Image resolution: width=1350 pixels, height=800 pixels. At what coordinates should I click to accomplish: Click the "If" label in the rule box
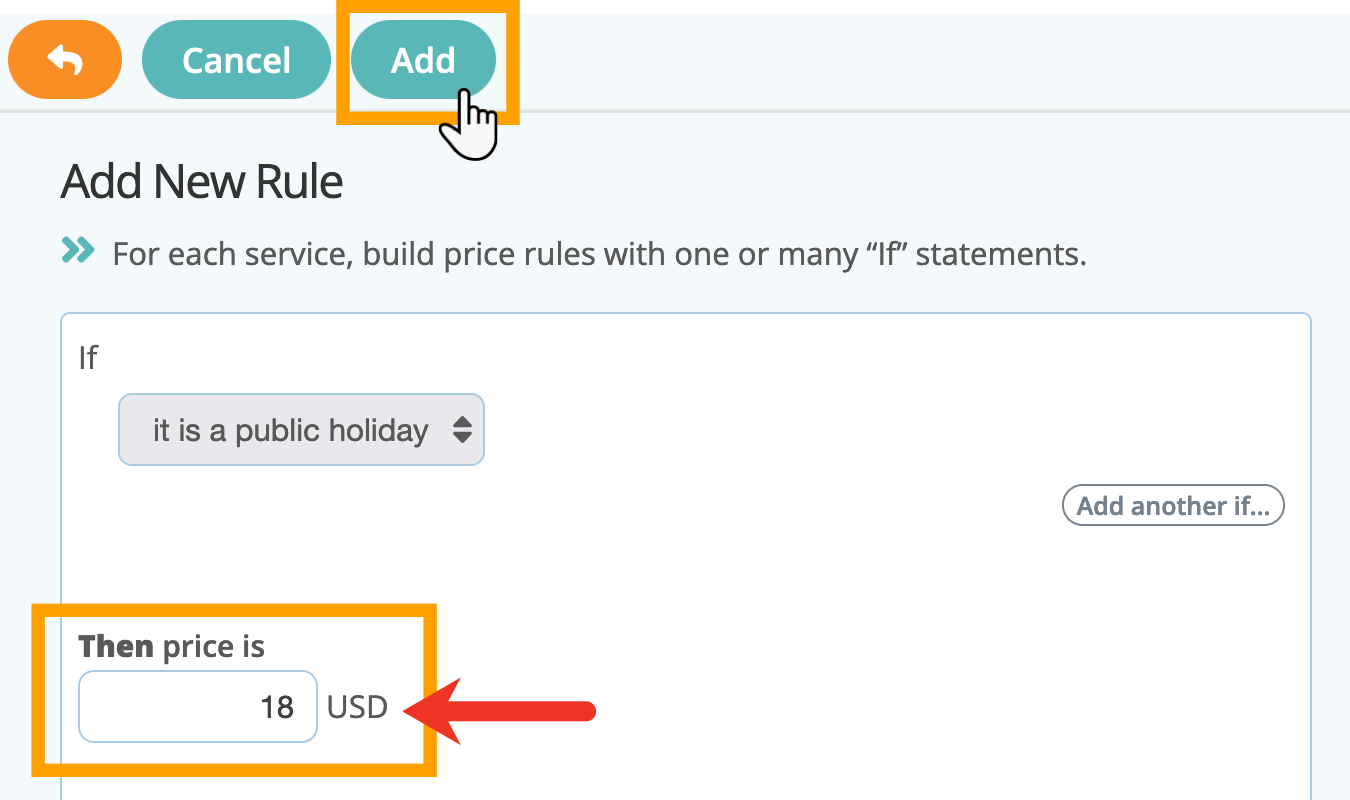coord(88,358)
